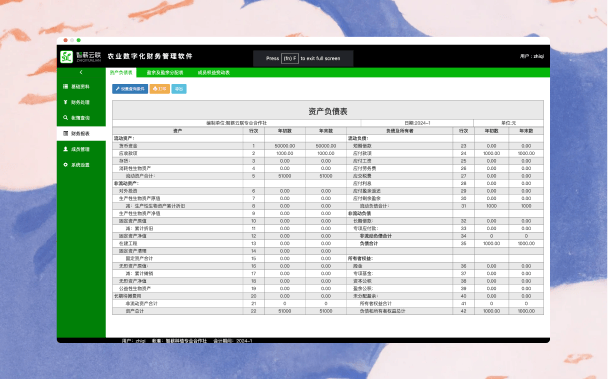Click the light-blue 导出 export button
The height and width of the screenshot is (379, 608).
tap(179, 89)
